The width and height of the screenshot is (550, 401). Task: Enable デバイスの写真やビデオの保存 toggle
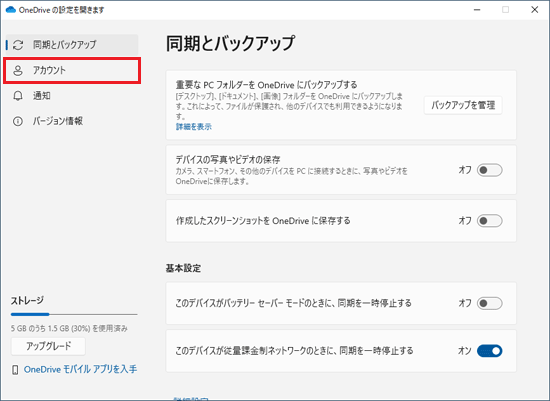[x=489, y=170]
